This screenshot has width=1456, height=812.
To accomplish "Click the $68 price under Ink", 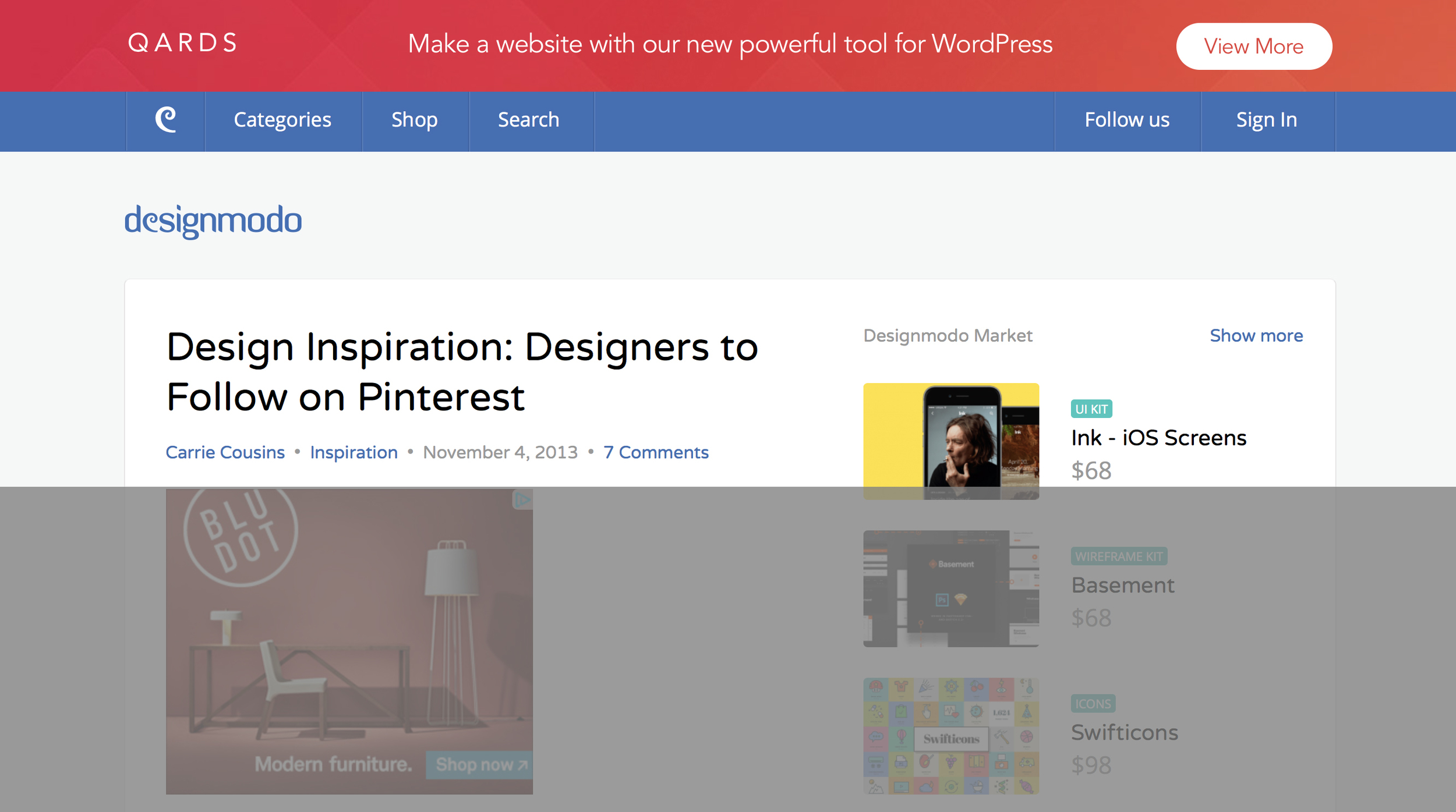I will 1091,470.
